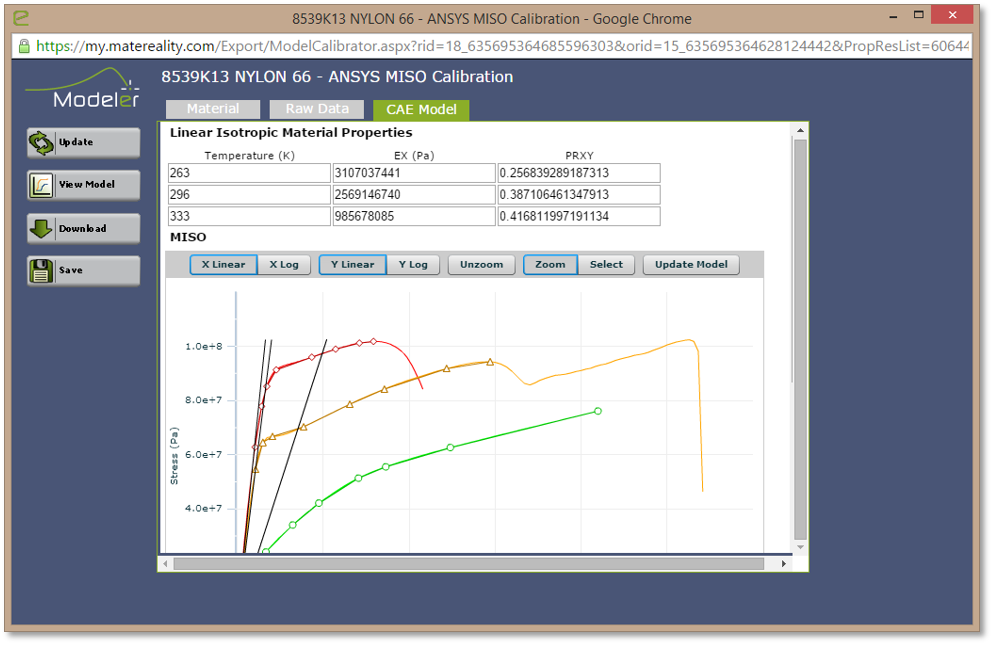Viewport: 993px width, 645px height.
Task: Toggle Y Log axis scale
Action: point(413,264)
